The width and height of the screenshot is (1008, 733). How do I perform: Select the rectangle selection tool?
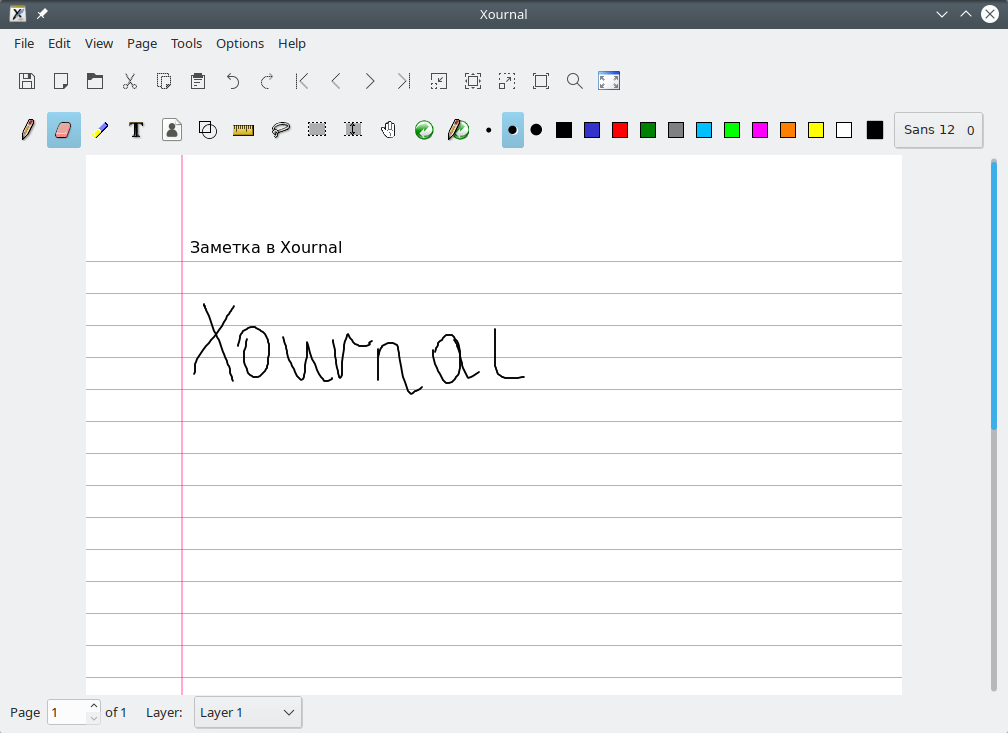point(317,130)
